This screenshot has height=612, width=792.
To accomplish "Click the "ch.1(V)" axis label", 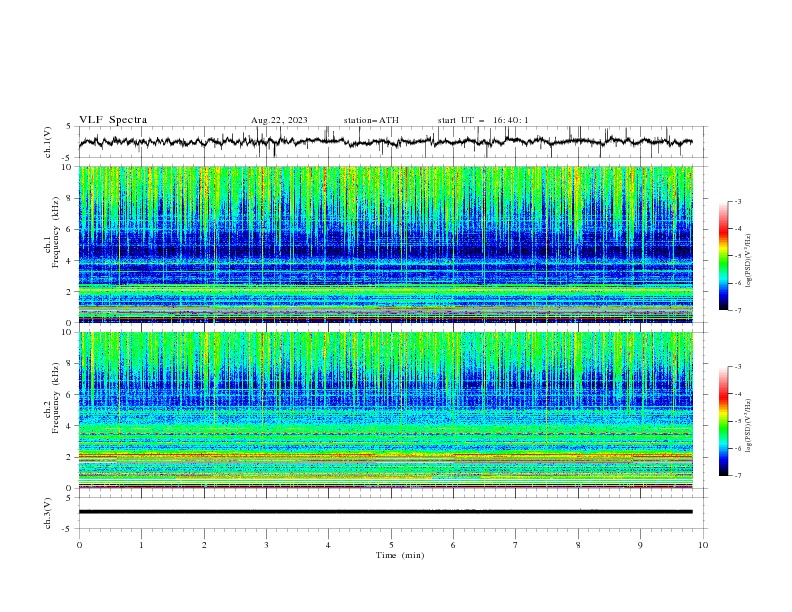I will 48,142.
